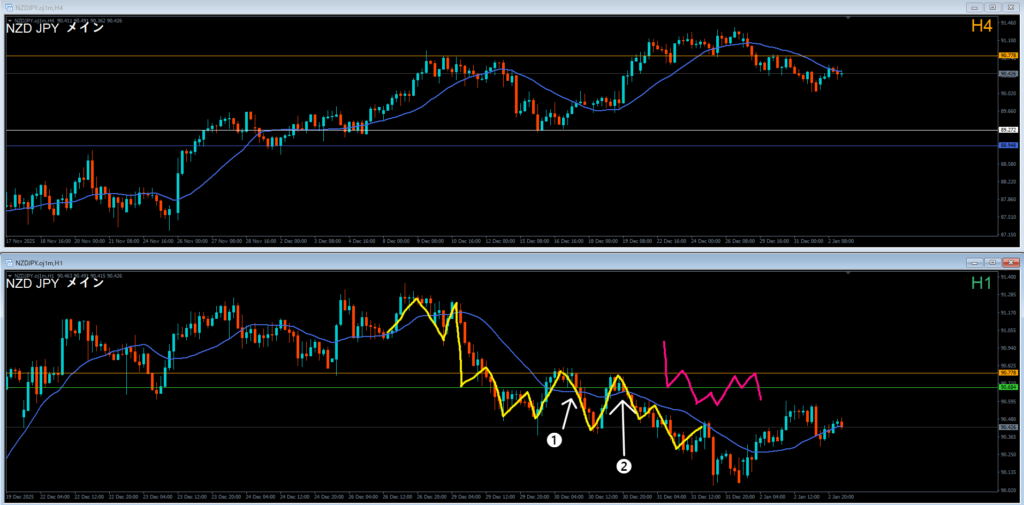Image resolution: width=1024 pixels, height=505 pixels.
Task: Click 2 Jan 08:00 on H4 time axis
Action: (841, 241)
